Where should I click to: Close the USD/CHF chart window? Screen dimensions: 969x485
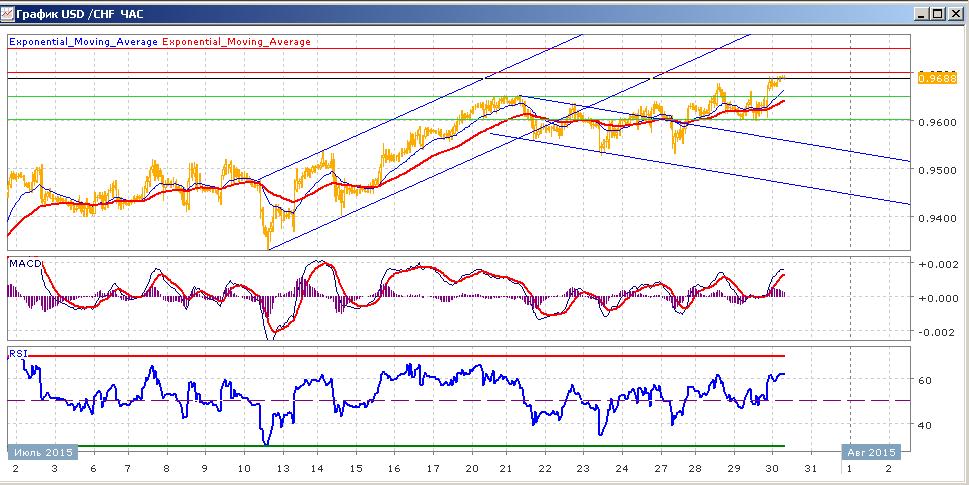tap(955, 13)
